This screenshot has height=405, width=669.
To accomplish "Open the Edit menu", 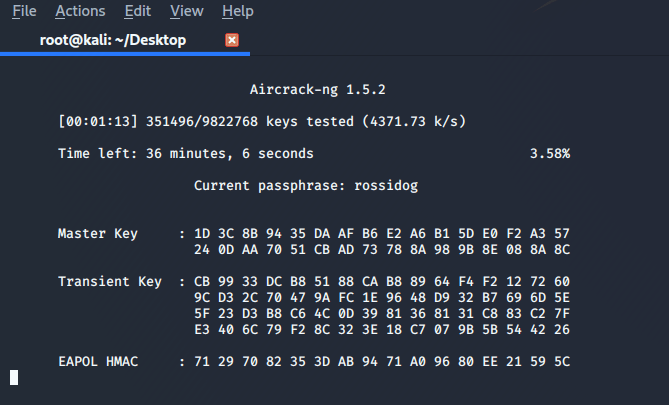I will click(138, 11).
